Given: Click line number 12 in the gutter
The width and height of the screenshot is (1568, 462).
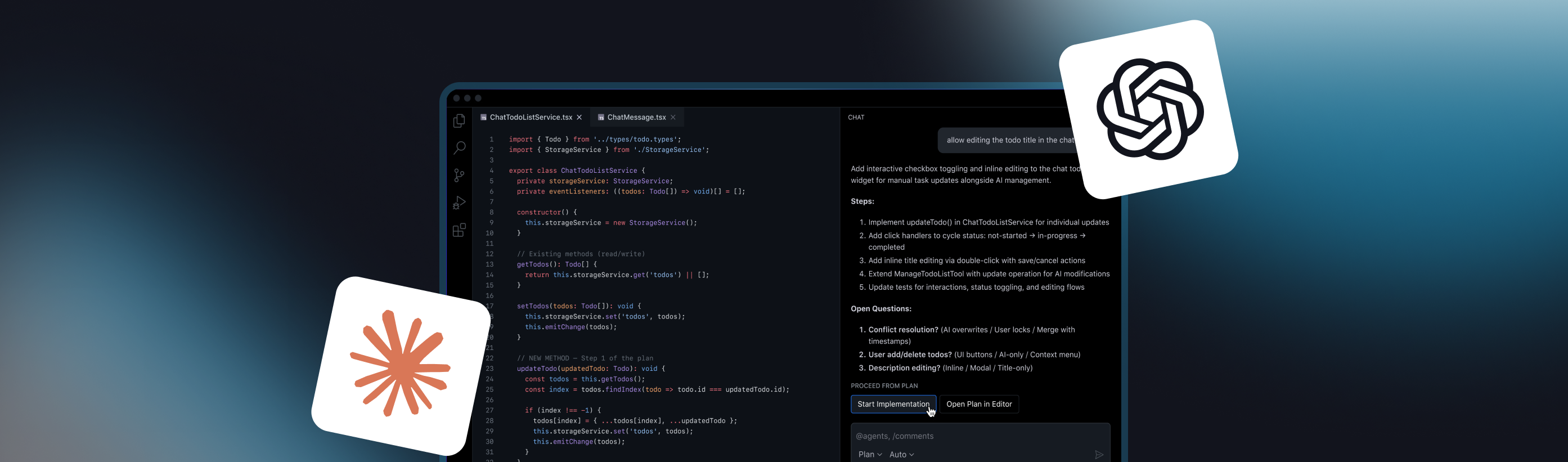Looking at the screenshot, I should point(489,254).
